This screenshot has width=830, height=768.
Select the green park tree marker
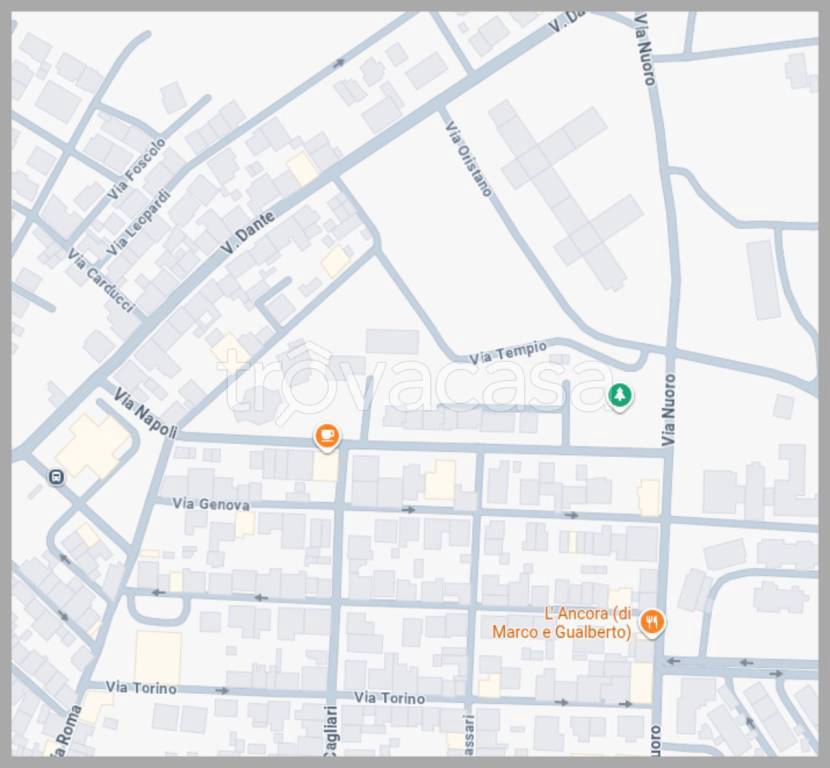[620, 396]
